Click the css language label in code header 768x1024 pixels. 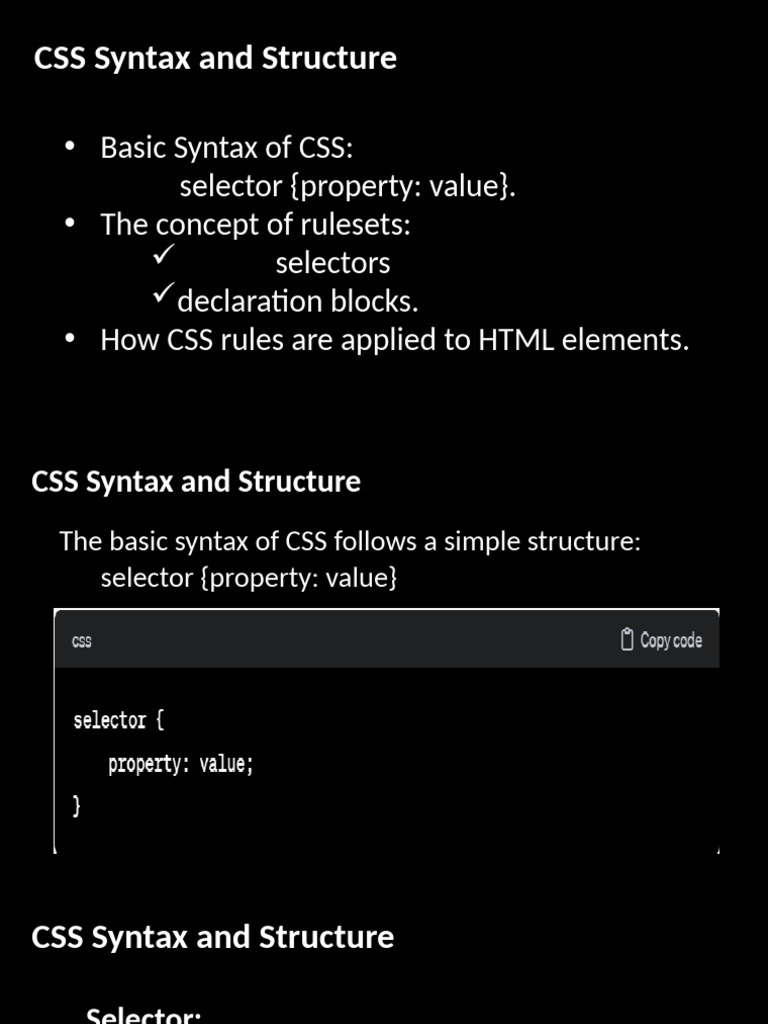(x=82, y=641)
